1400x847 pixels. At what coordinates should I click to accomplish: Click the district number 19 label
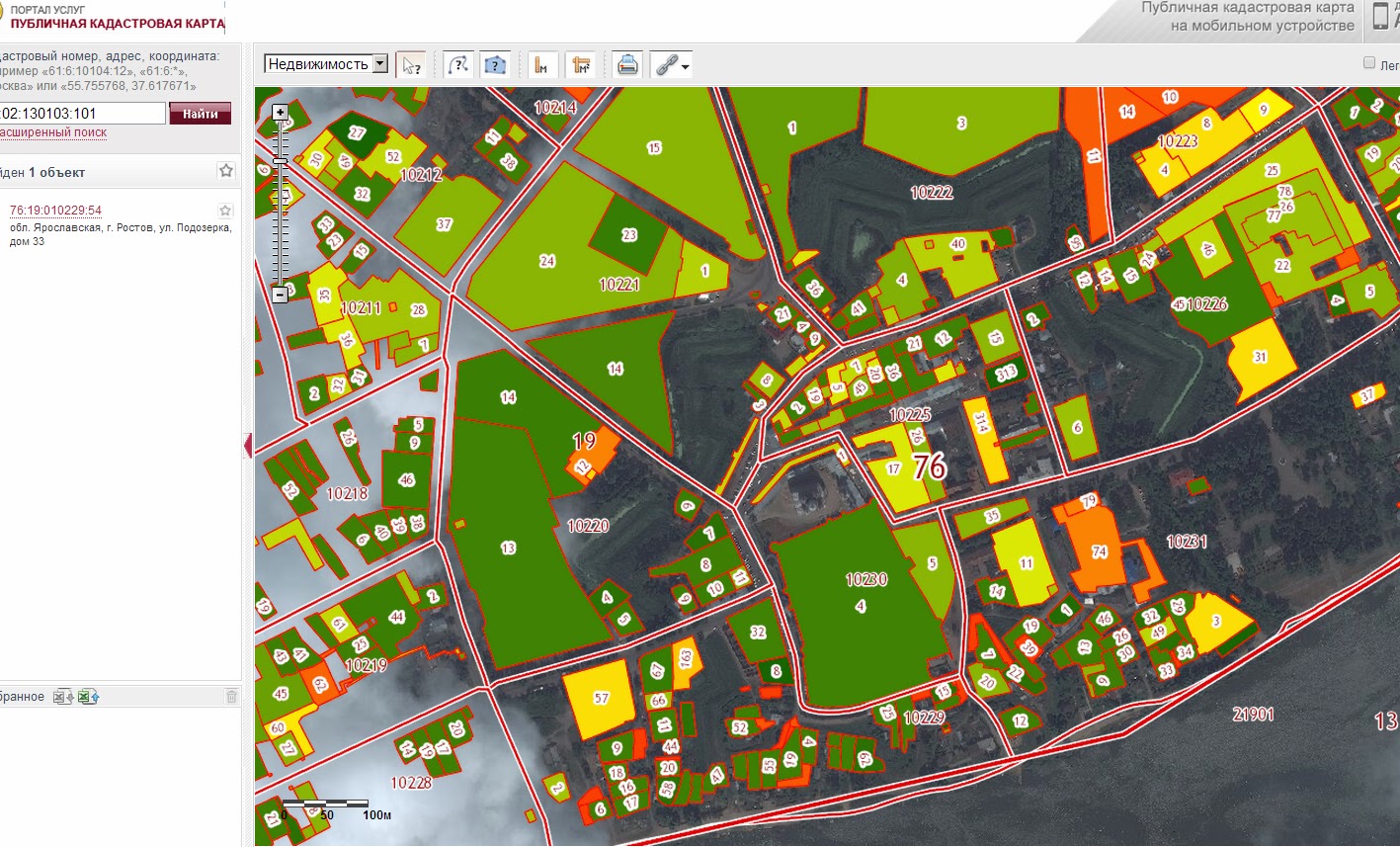[584, 441]
